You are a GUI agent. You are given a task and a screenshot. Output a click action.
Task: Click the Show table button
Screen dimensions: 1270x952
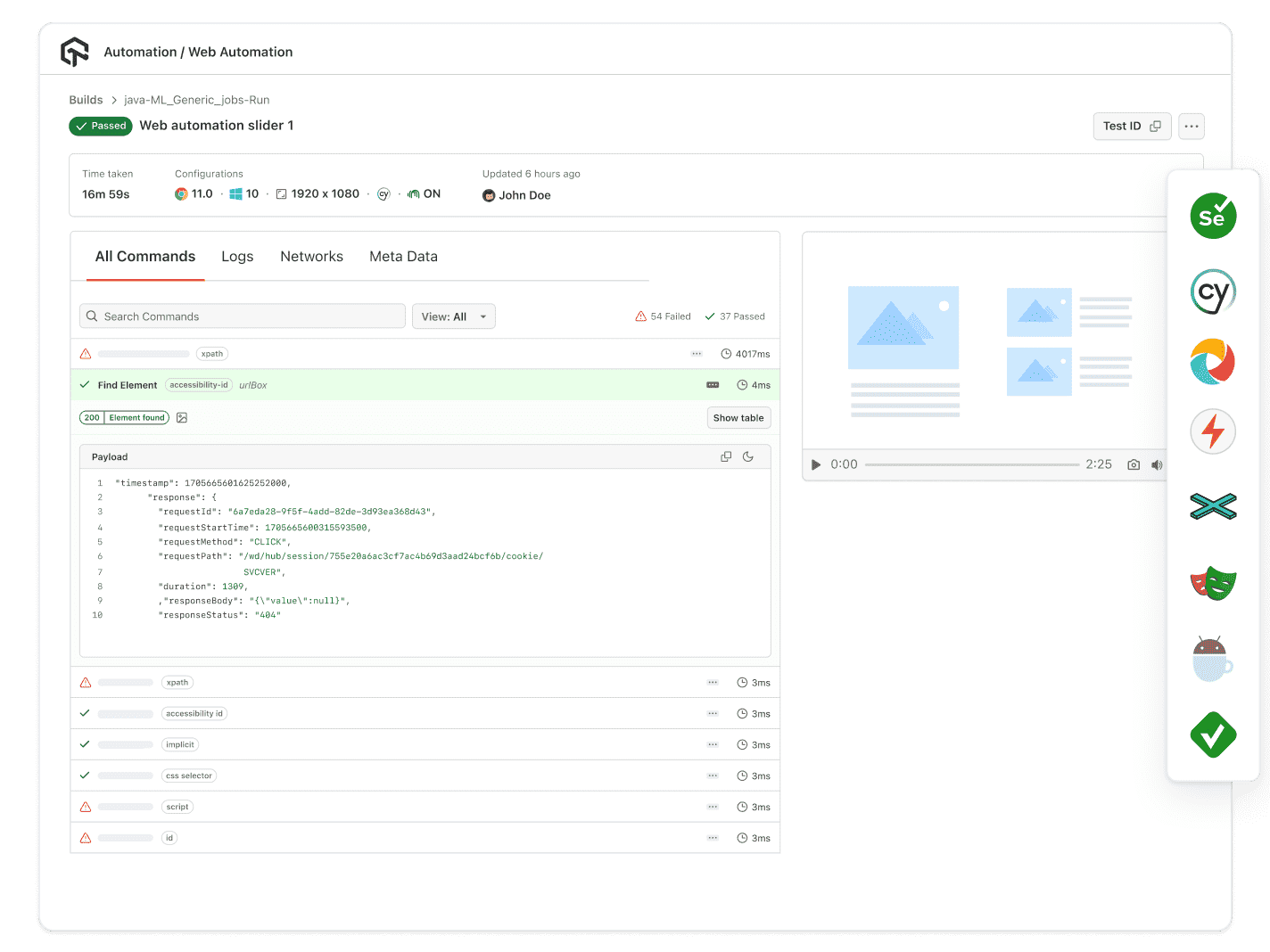click(738, 418)
